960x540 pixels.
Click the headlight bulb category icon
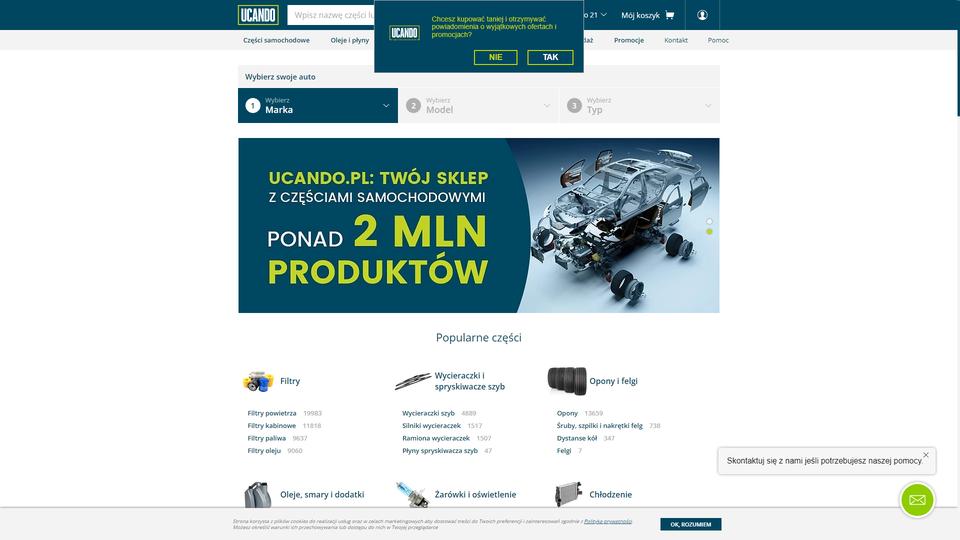point(413,495)
